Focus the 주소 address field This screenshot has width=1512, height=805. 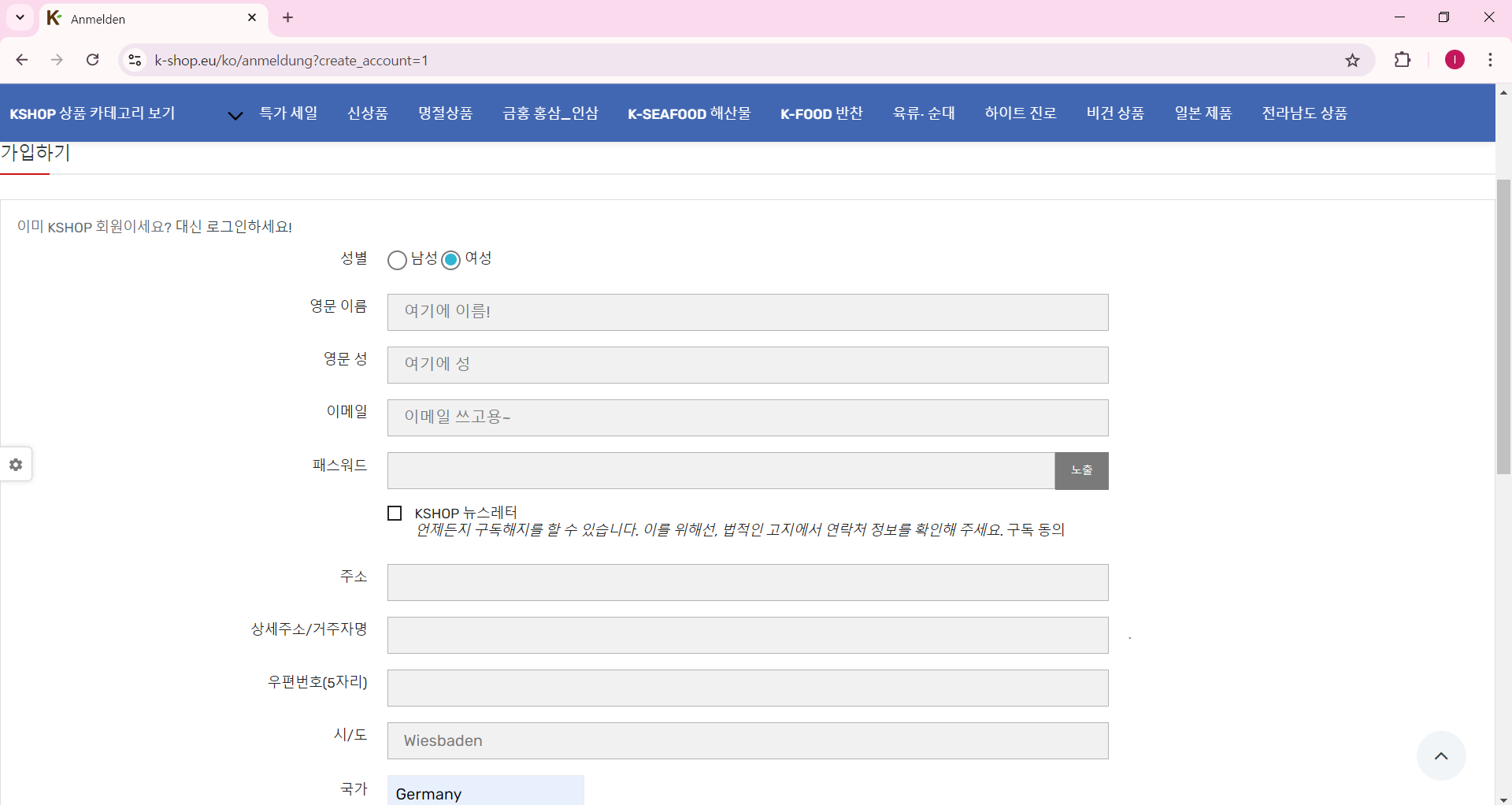(x=747, y=582)
